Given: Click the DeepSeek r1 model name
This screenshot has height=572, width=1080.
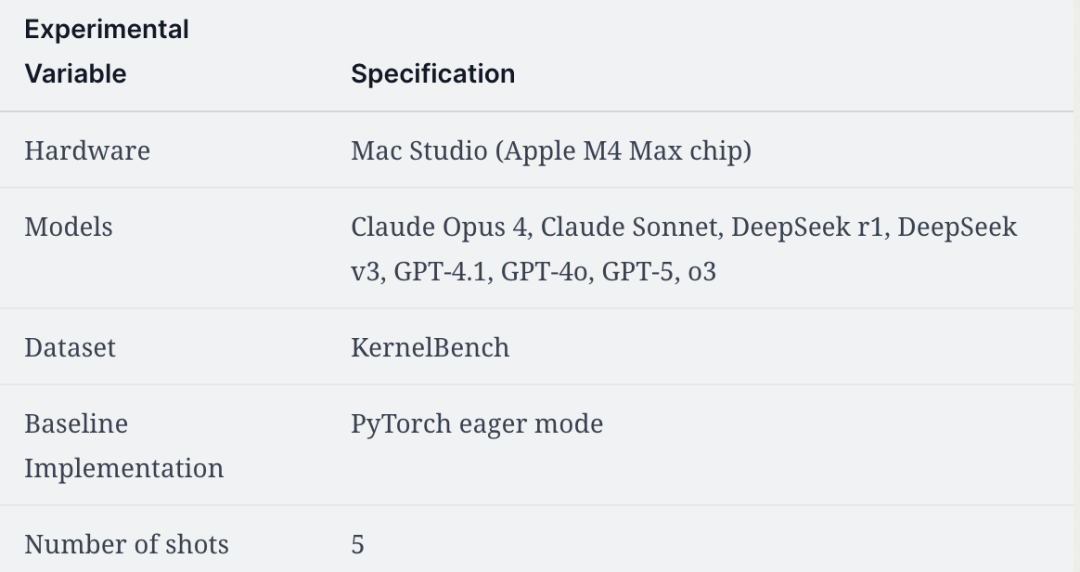Looking at the screenshot, I should (x=807, y=227).
